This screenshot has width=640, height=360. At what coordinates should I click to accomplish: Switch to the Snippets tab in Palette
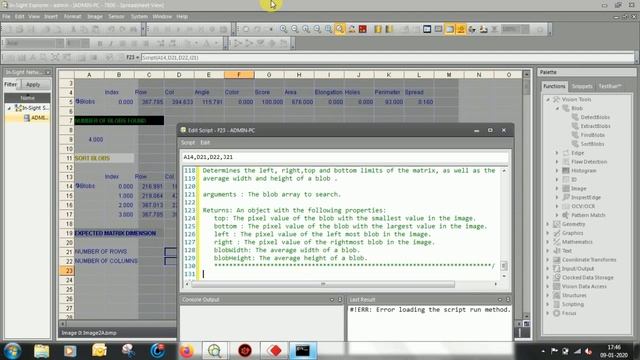[x=582, y=86]
